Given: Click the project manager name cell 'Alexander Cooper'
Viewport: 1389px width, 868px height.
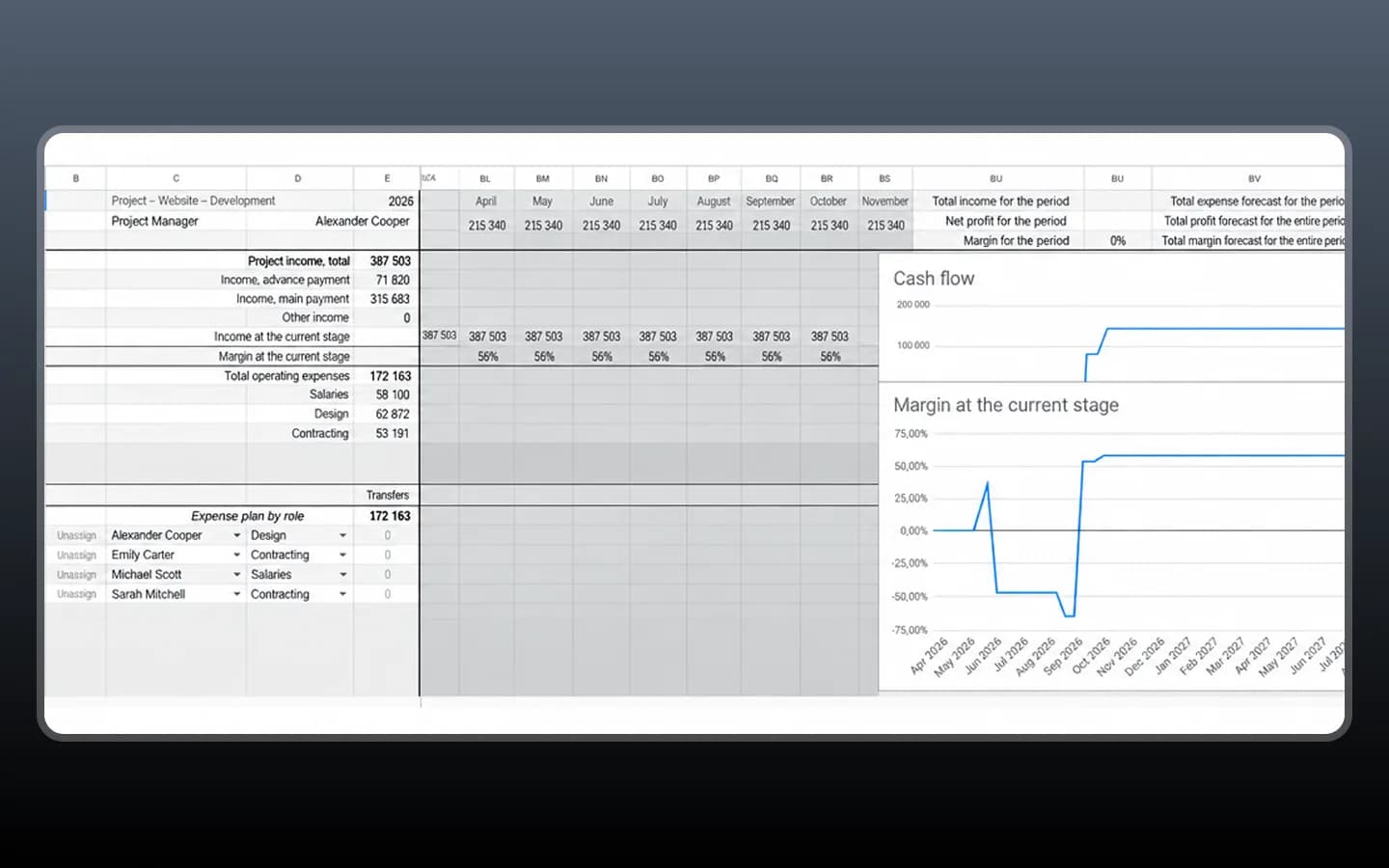Looking at the screenshot, I should coord(363,221).
